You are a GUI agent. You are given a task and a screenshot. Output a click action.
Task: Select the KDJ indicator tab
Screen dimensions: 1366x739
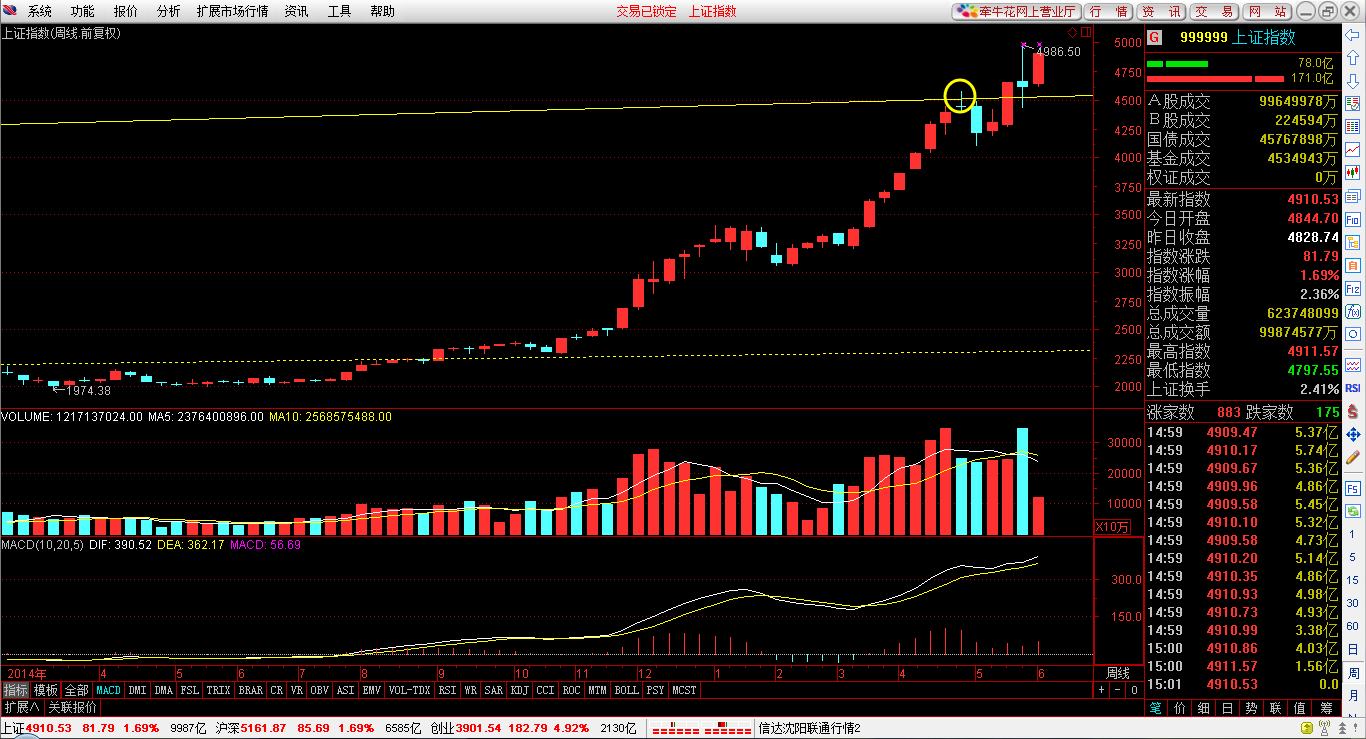[519, 690]
